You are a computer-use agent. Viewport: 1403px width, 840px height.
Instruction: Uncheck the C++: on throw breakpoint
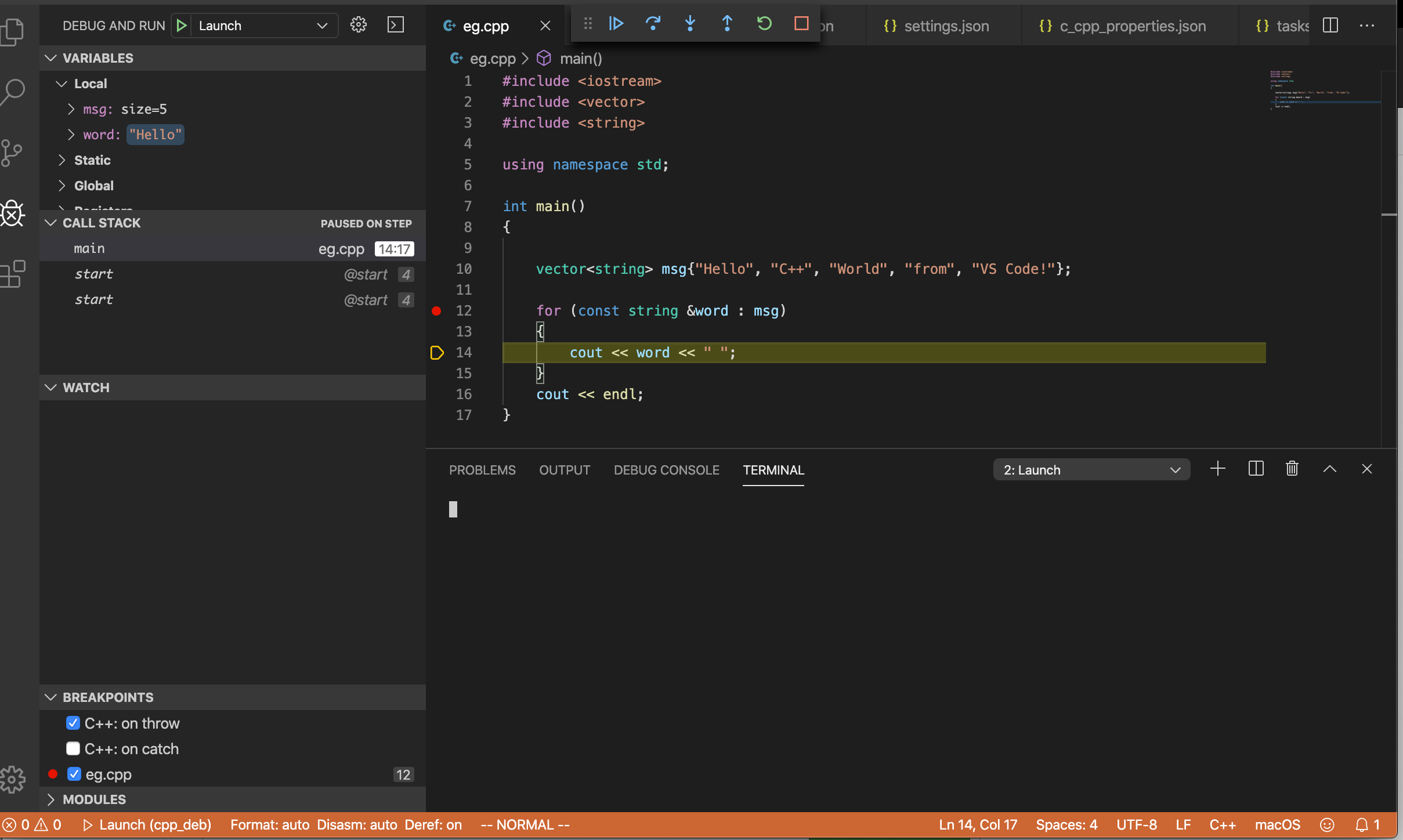(x=73, y=723)
